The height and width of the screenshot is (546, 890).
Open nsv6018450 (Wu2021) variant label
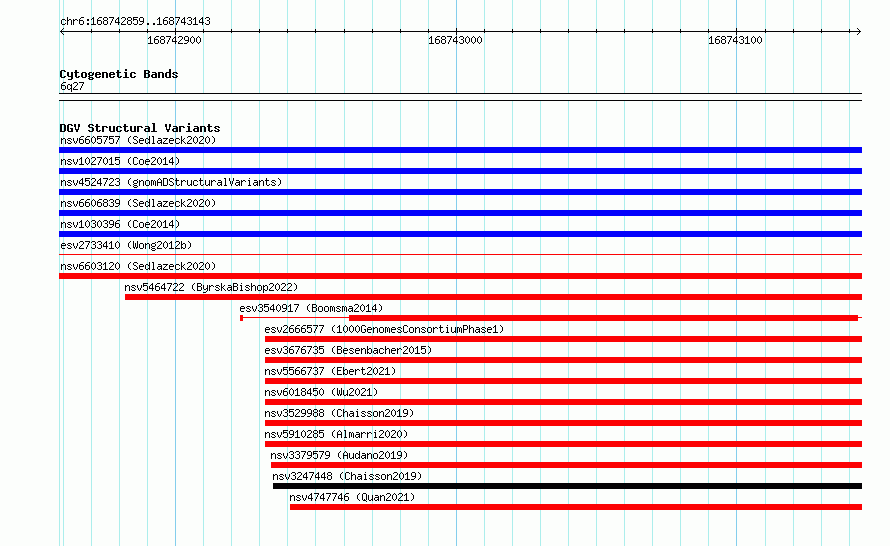click(321, 392)
